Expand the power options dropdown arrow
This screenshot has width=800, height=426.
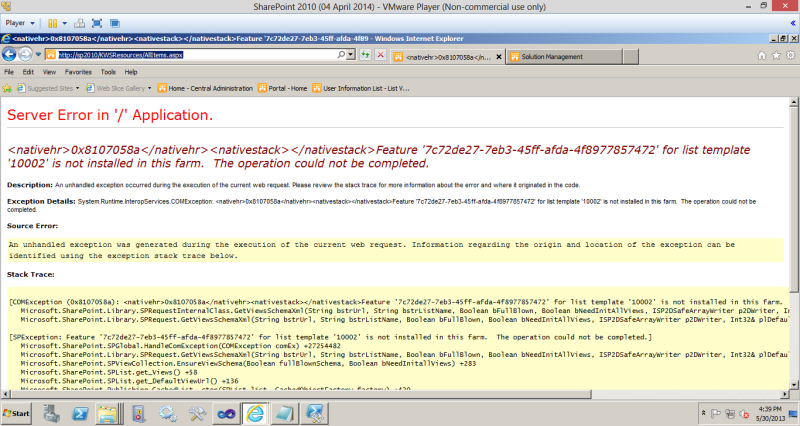point(64,23)
